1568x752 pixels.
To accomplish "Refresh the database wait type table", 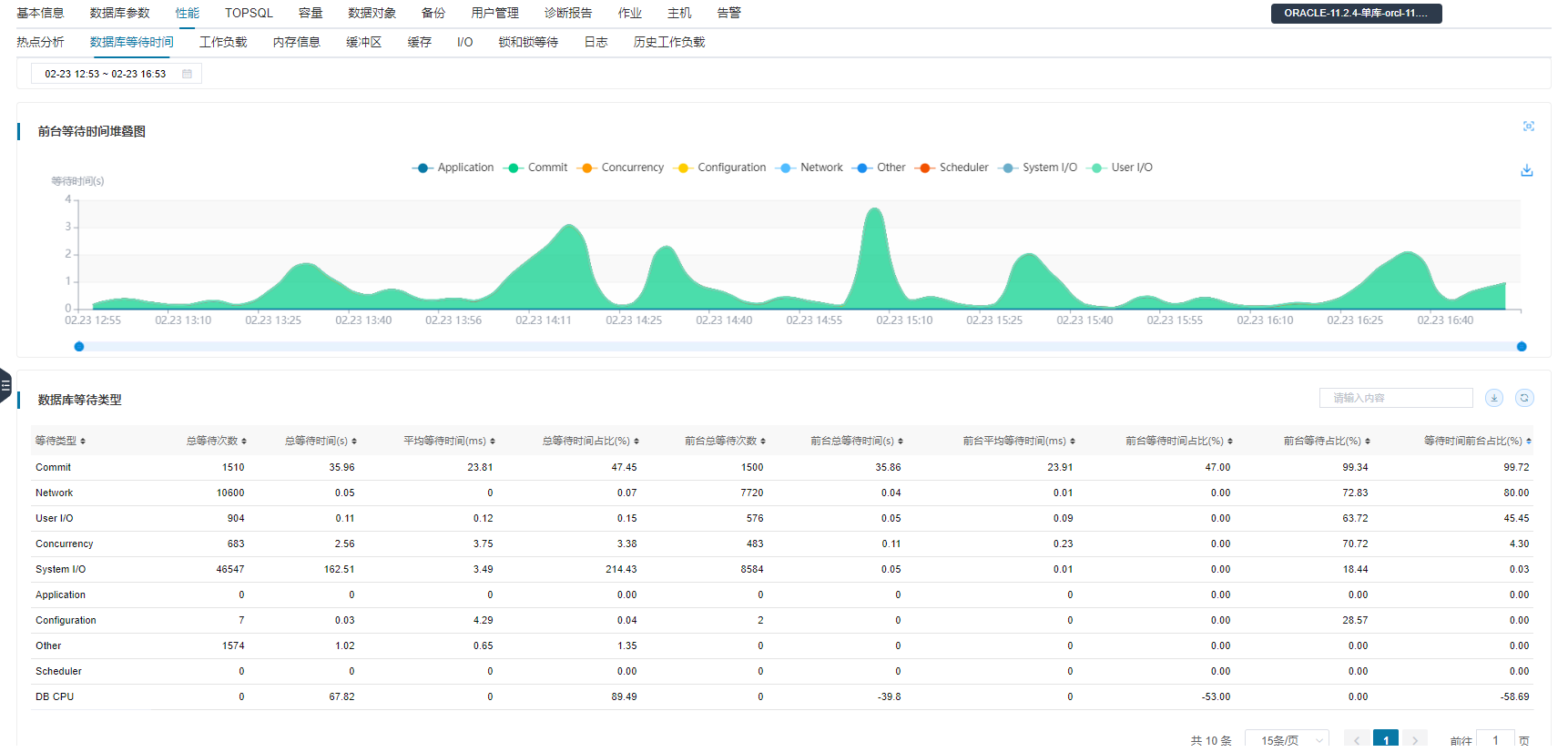I will 1524,398.
